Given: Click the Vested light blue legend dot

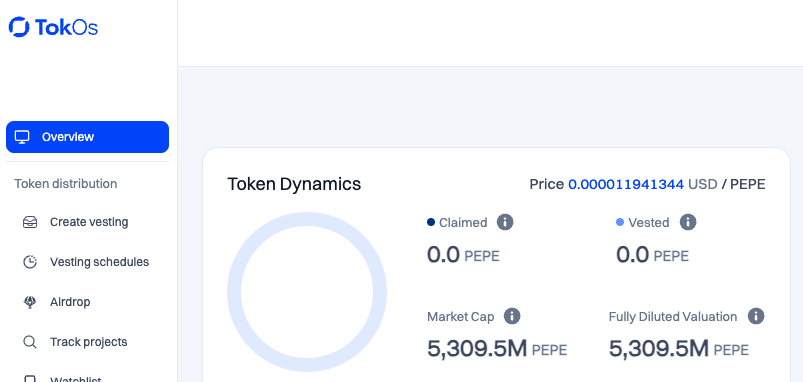Looking at the screenshot, I should point(620,222).
